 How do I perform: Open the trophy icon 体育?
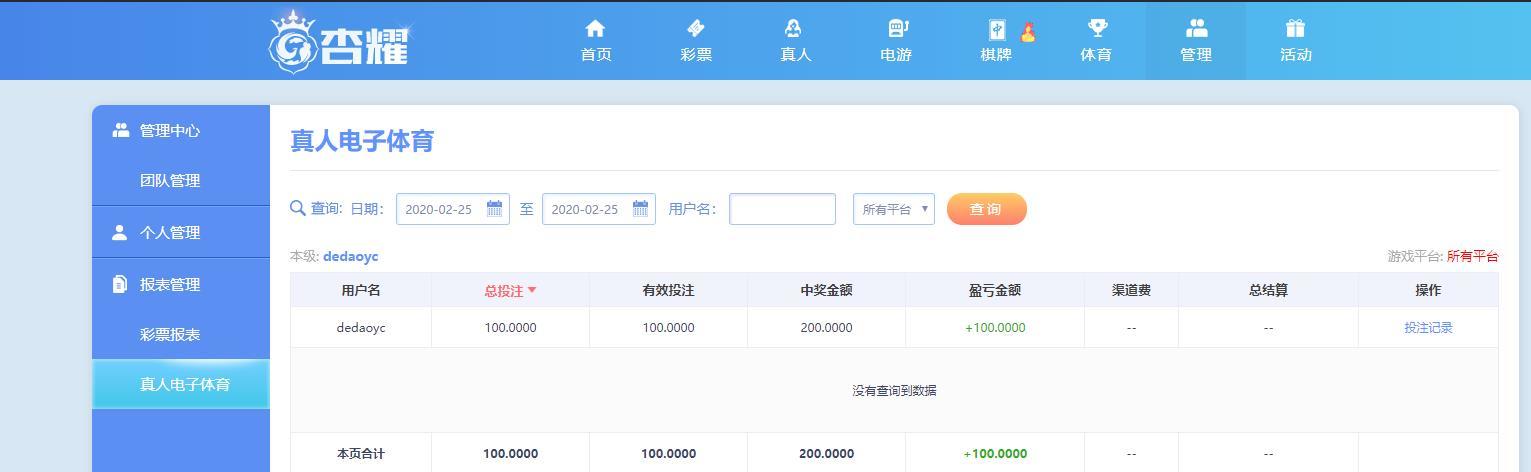pos(1096,29)
